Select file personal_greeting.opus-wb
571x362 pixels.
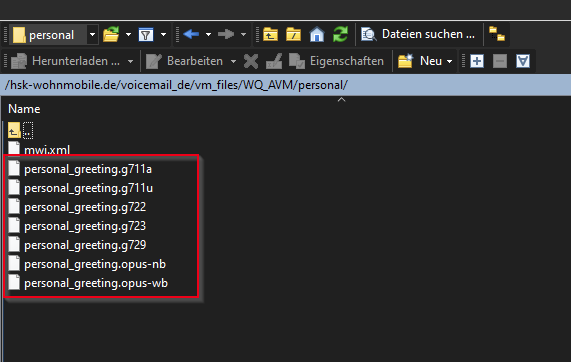pyautogui.click(x=88, y=283)
